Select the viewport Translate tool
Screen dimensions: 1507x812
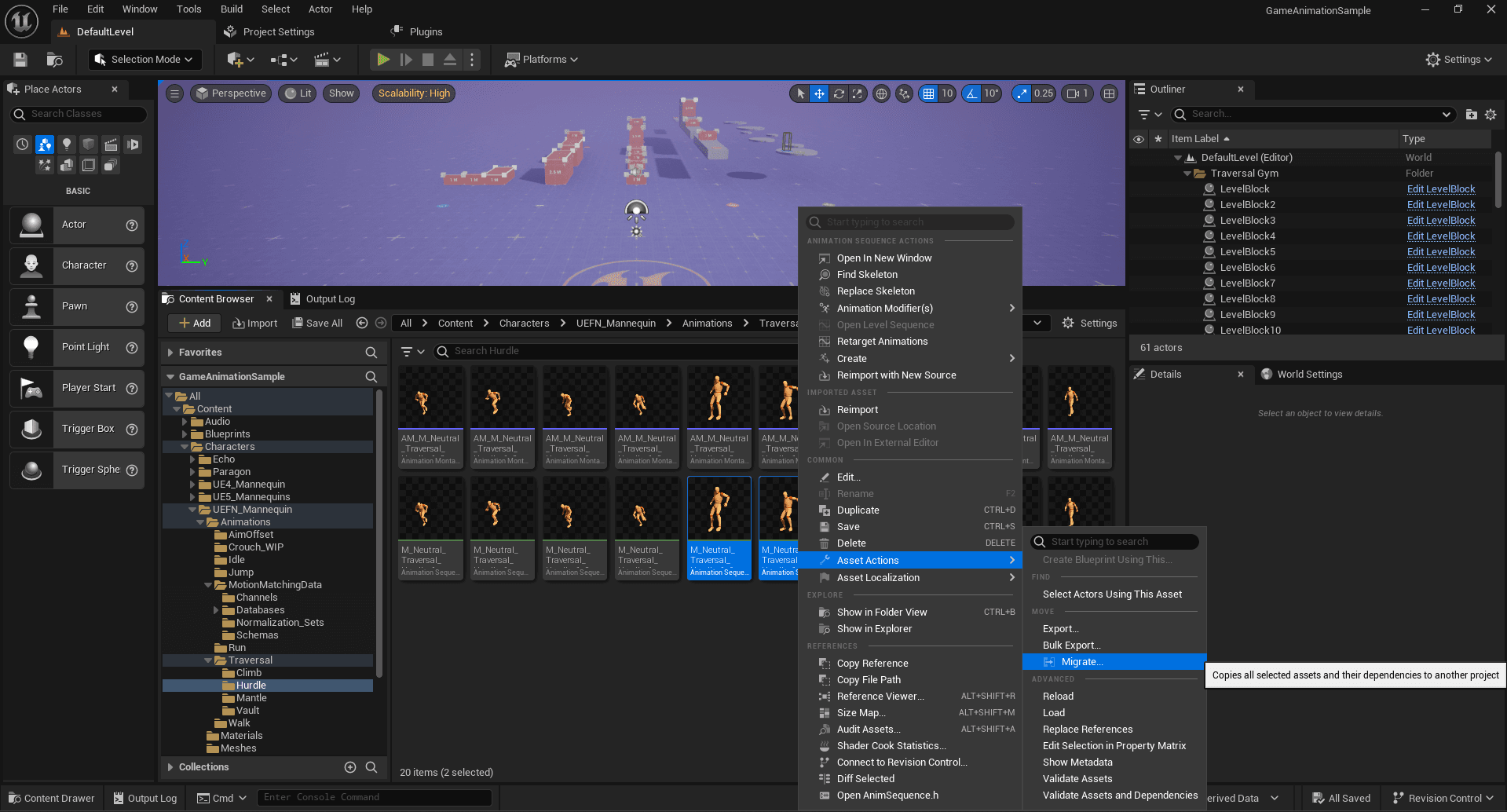point(819,93)
